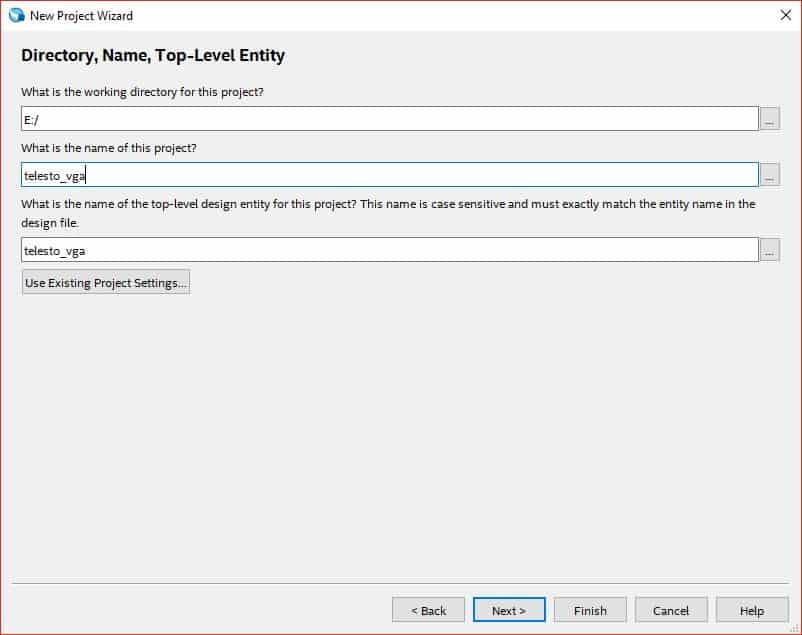Proceed to the next wizard page
This screenshot has width=802, height=635.
pos(509,610)
